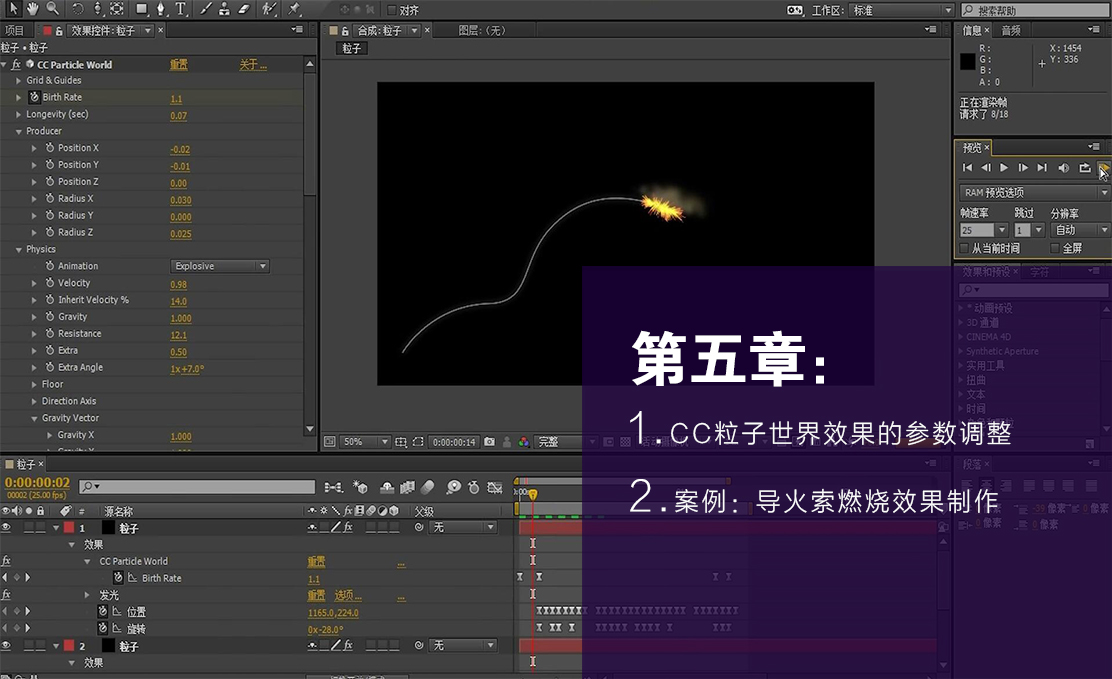Toggle fx switch for 发光 effect in timeline
Image resolution: width=1112 pixels, height=679 pixels.
tap(6, 595)
